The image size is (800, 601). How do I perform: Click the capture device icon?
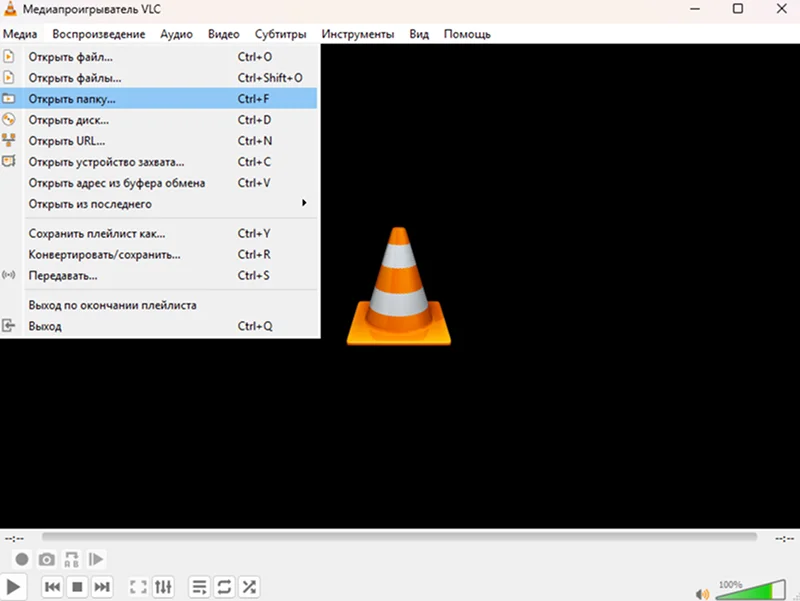click(x=9, y=161)
